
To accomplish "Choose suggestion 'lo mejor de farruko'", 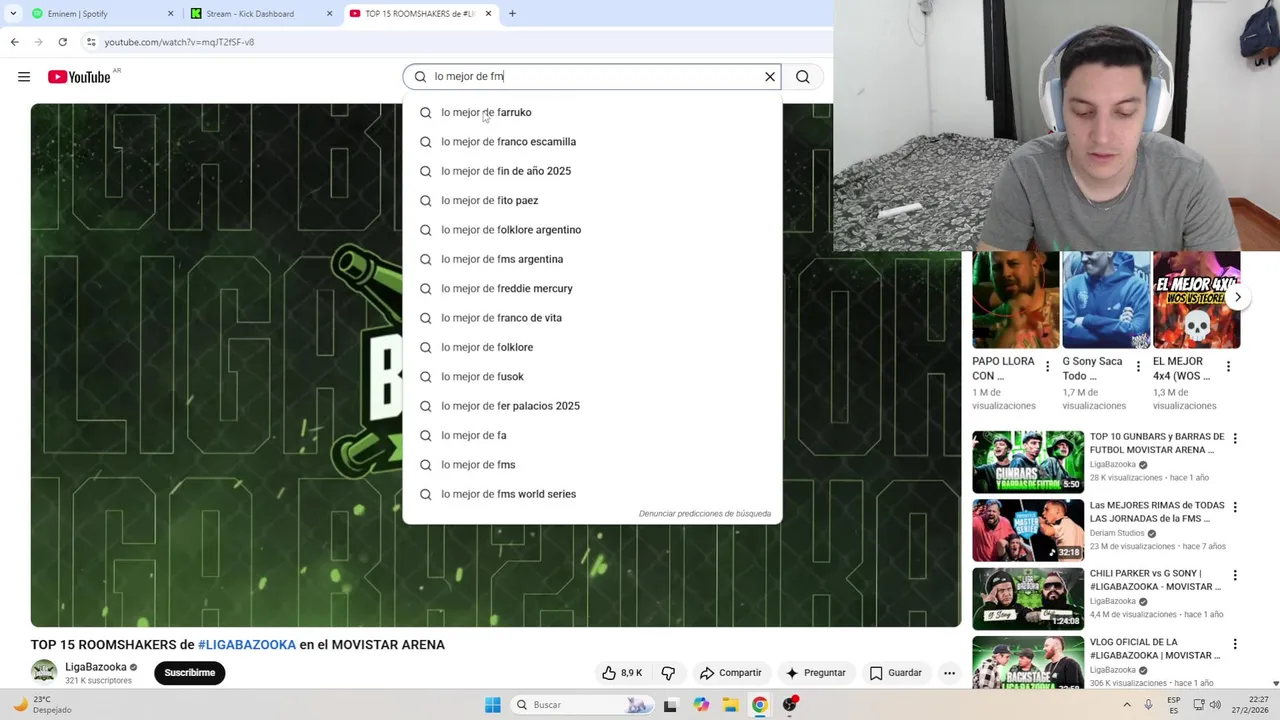I will point(592,112).
